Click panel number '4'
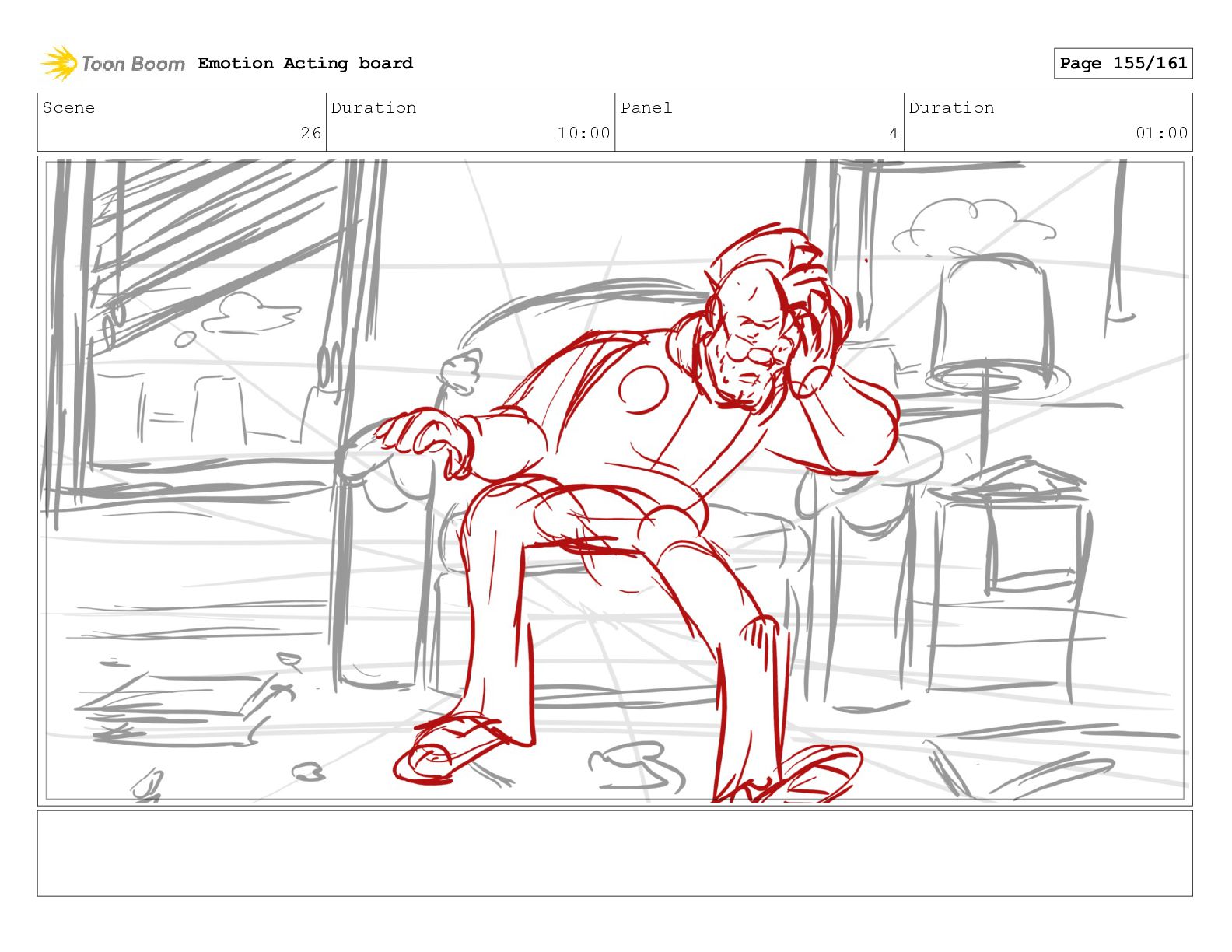 894,133
